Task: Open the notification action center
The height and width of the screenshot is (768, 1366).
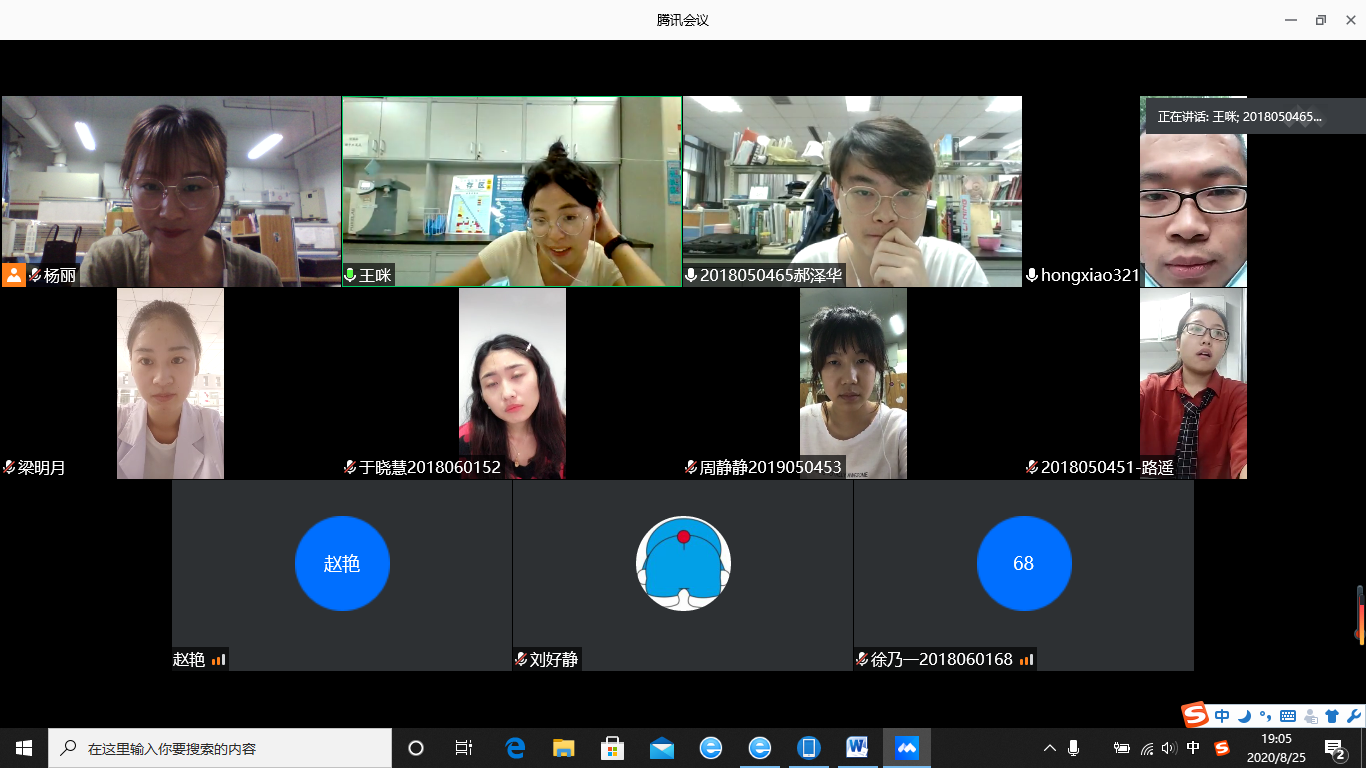Action: coord(1335,748)
